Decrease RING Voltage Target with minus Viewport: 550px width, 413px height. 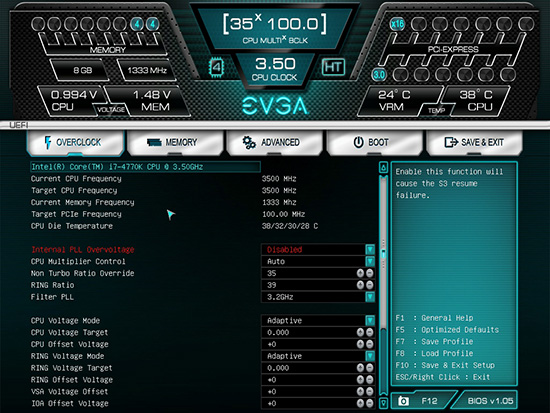(x=369, y=368)
